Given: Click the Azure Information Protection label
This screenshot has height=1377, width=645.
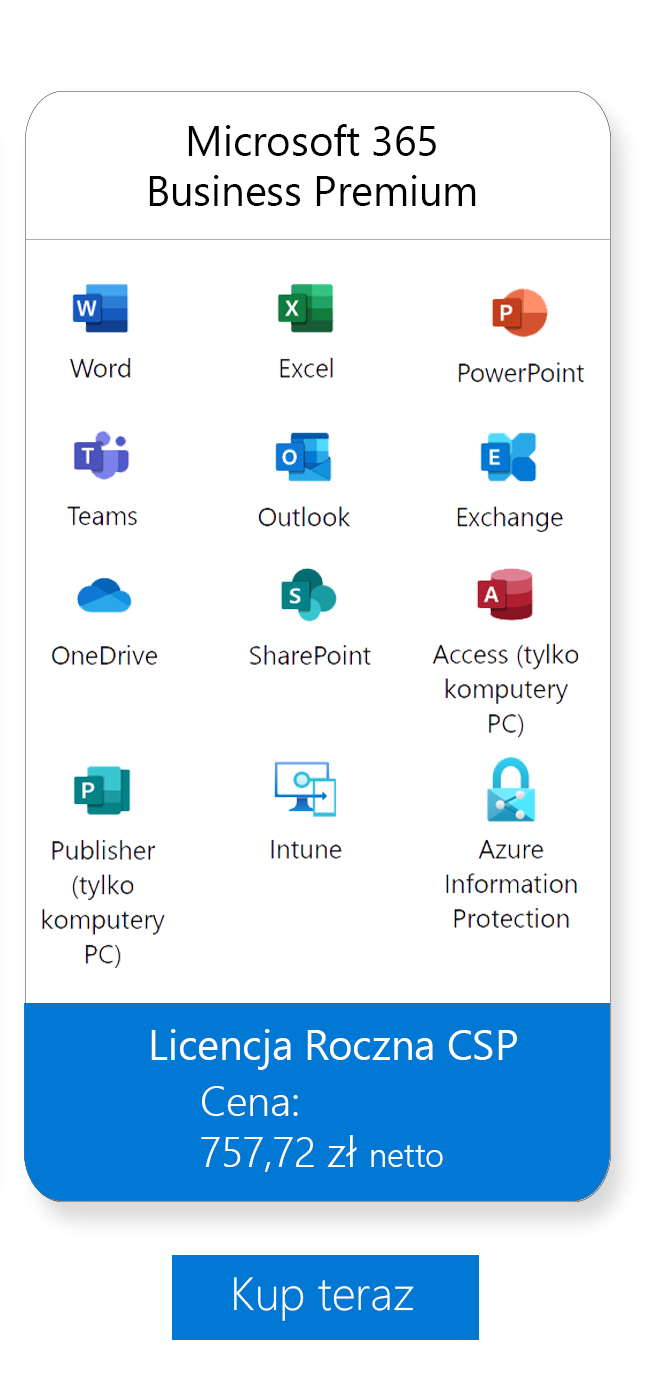Looking at the screenshot, I should point(511,884).
